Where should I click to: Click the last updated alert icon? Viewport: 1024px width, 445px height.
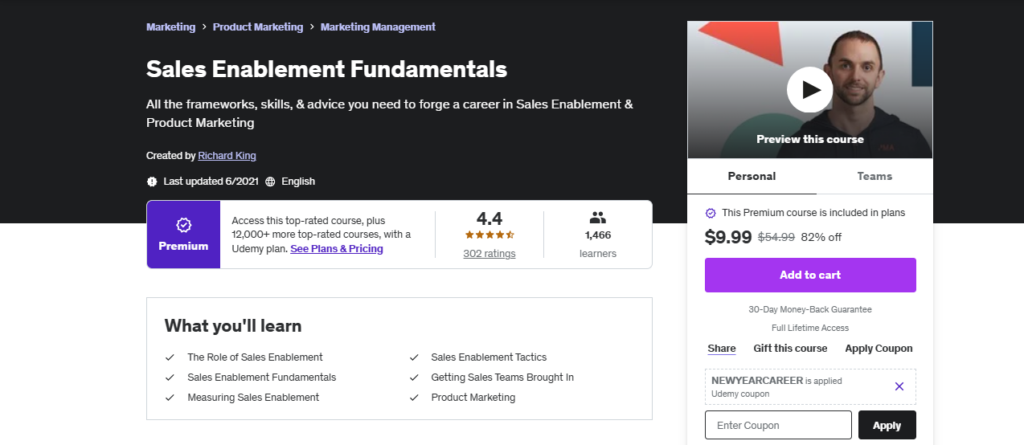[152, 182]
